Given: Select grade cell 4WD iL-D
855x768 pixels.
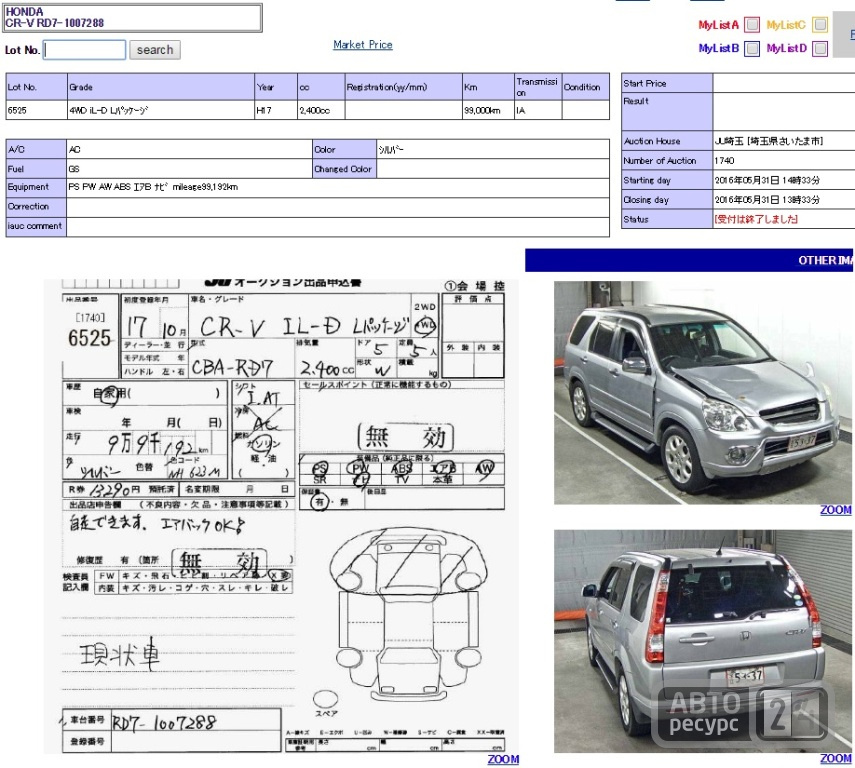Looking at the screenshot, I should point(161,110).
